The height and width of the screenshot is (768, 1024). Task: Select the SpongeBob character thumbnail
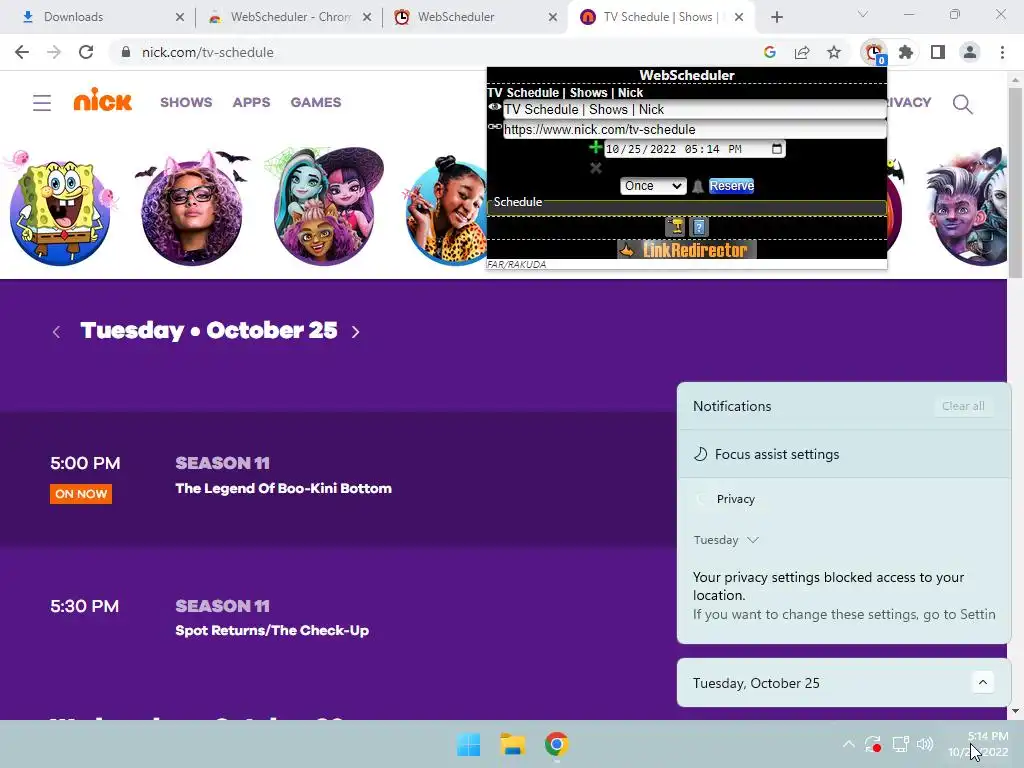pyautogui.click(x=60, y=209)
